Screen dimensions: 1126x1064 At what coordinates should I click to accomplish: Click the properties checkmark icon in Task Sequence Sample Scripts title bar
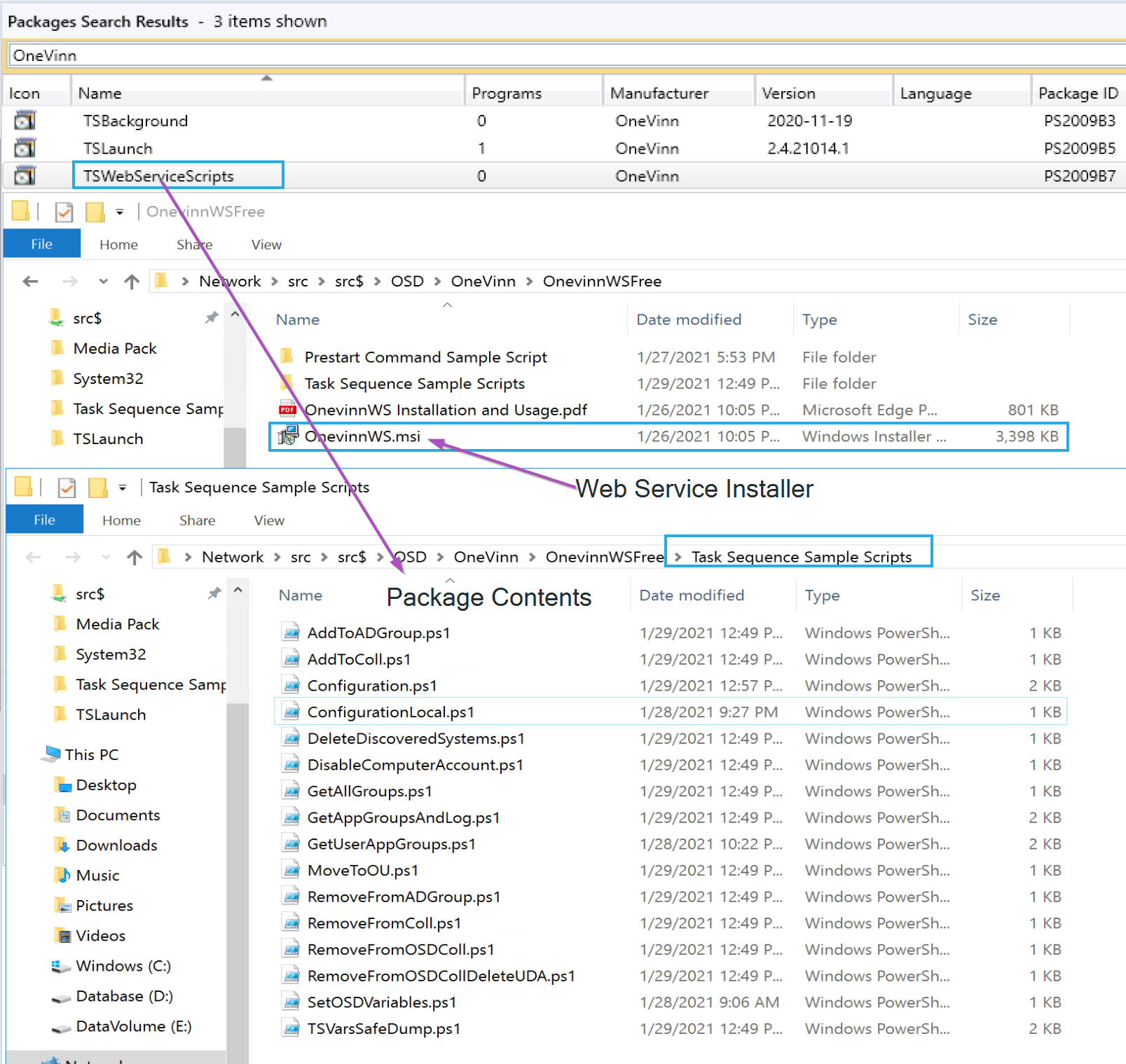67,488
